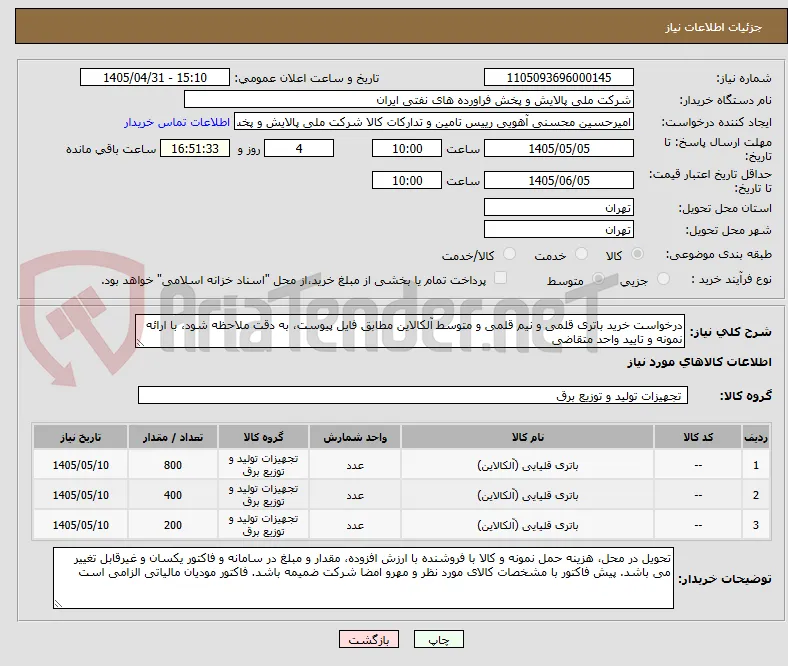Screen dimensions: 788x666
Task: Click the buyer notes text area
Action: [363, 578]
